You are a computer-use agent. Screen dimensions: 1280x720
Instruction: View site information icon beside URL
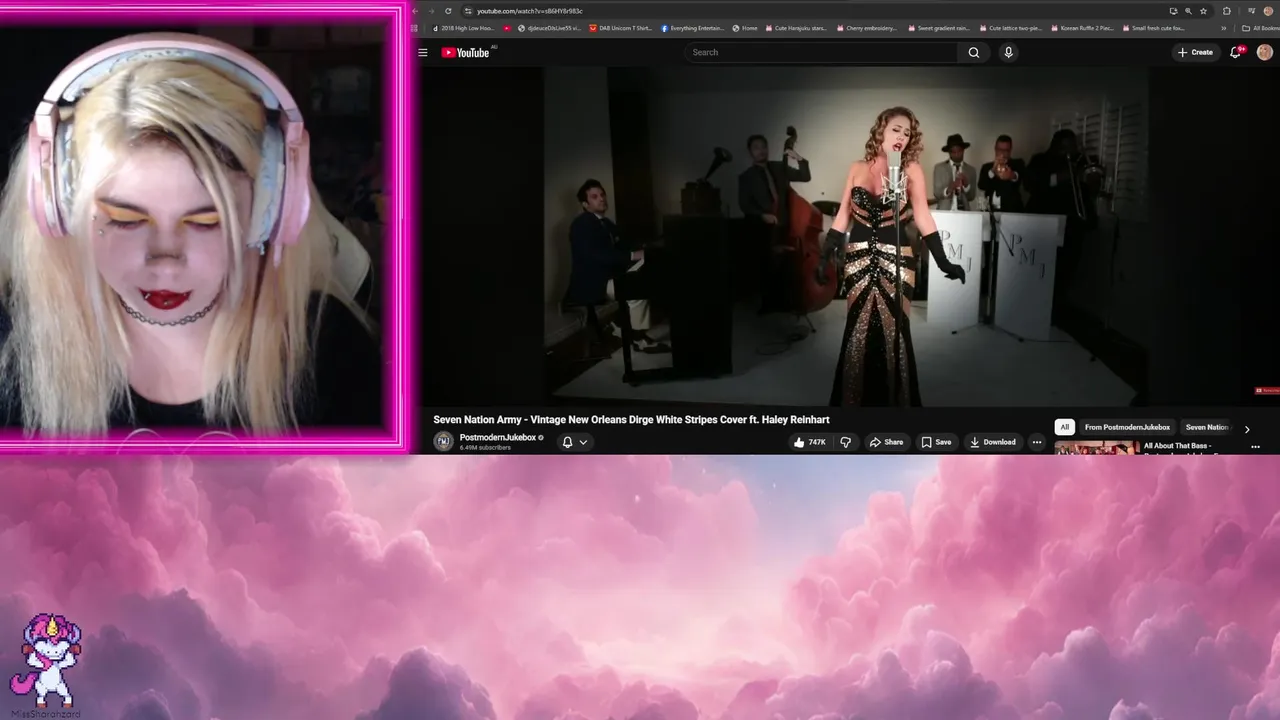pos(469,11)
